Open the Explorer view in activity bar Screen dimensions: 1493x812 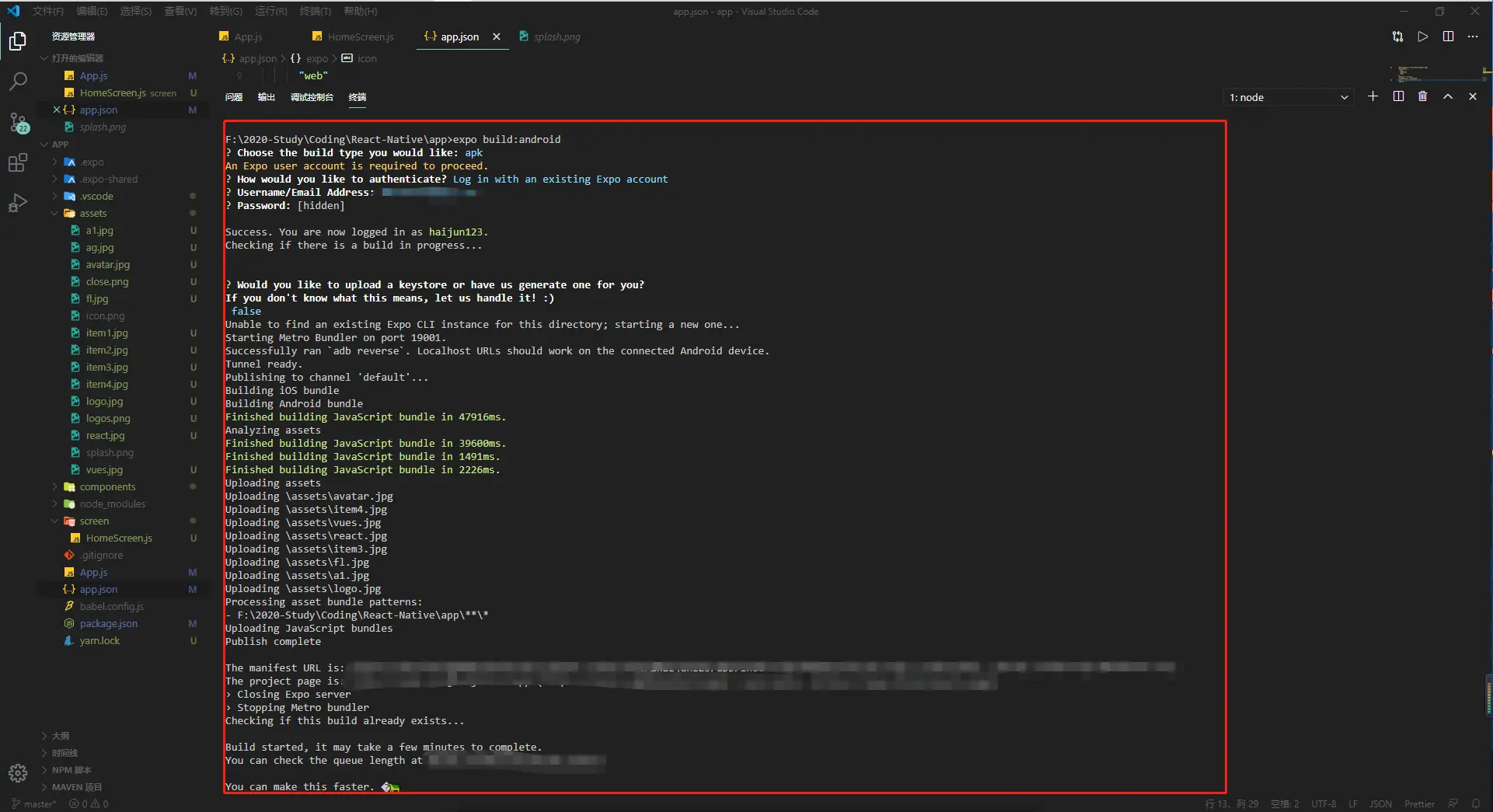pyautogui.click(x=18, y=40)
